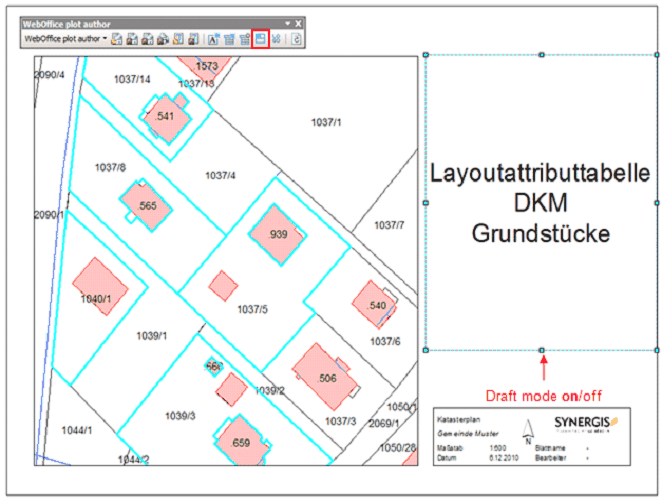Click the toolbar icon immediately left of the 'A' text tool
The height and width of the screenshot is (503, 664).
(x=193, y=39)
